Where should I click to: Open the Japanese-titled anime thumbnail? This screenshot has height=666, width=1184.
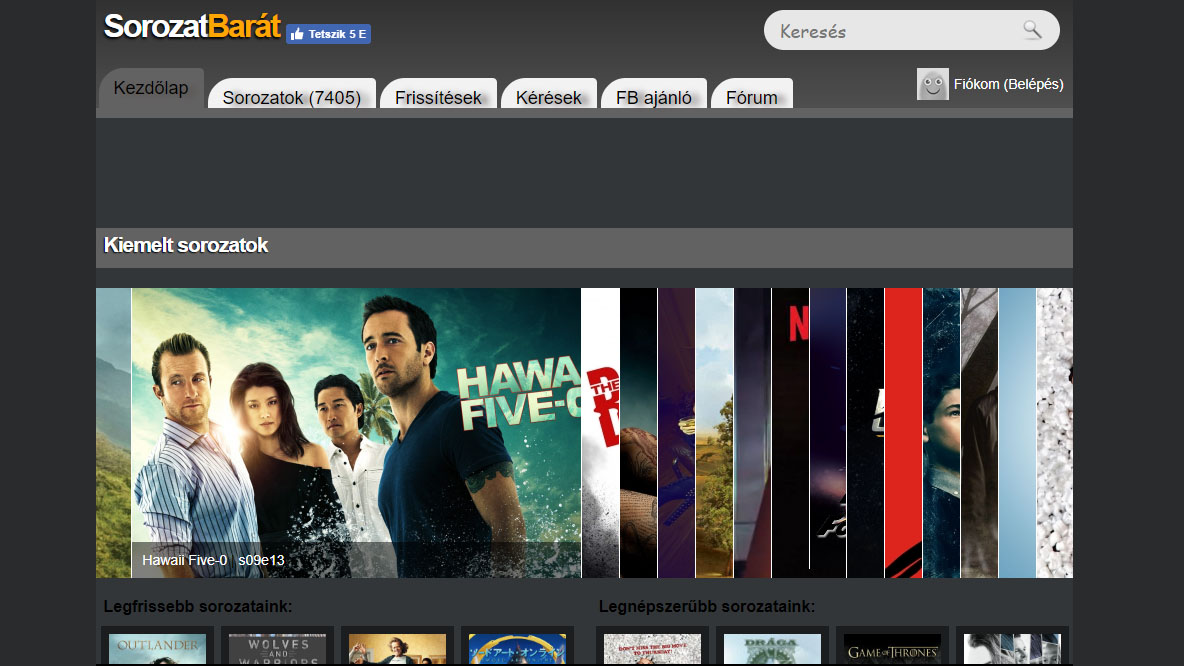[x=517, y=649]
